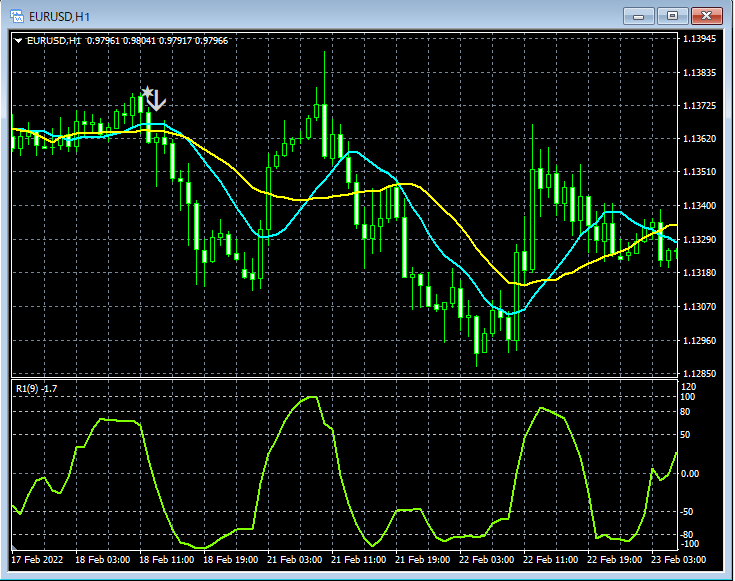Image resolution: width=735 pixels, height=581 pixels.
Task: Click indicator scale value 0.00
Action: (690, 474)
